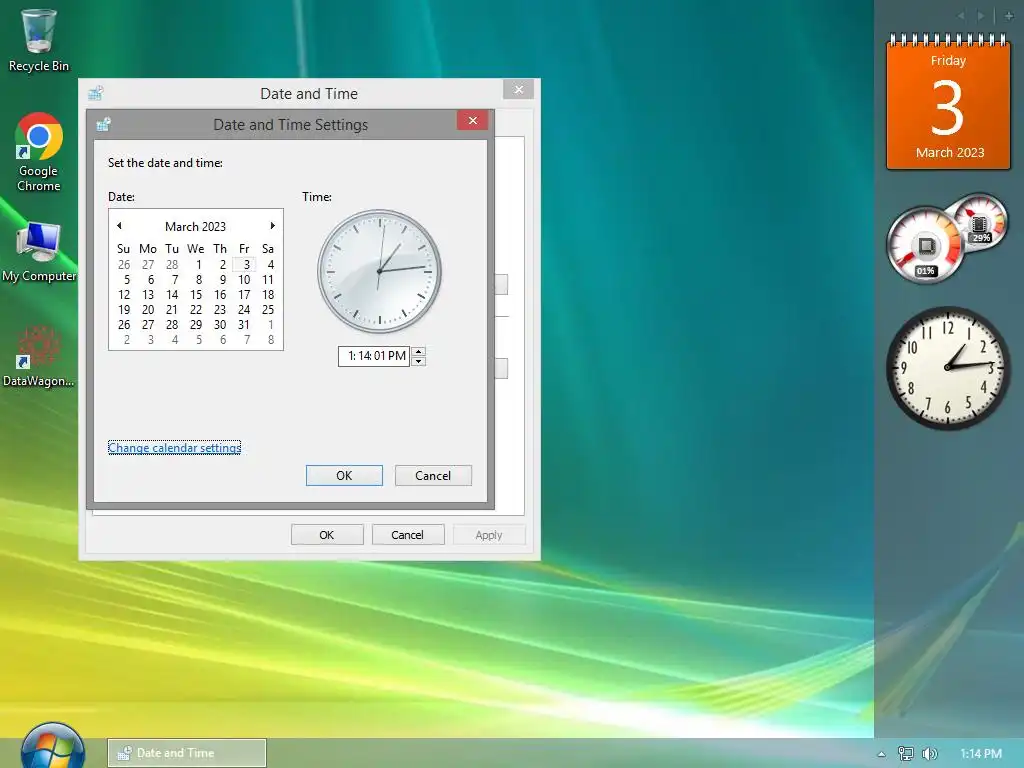Select March 18 in the calendar
This screenshot has height=768, width=1024.
tap(268, 295)
